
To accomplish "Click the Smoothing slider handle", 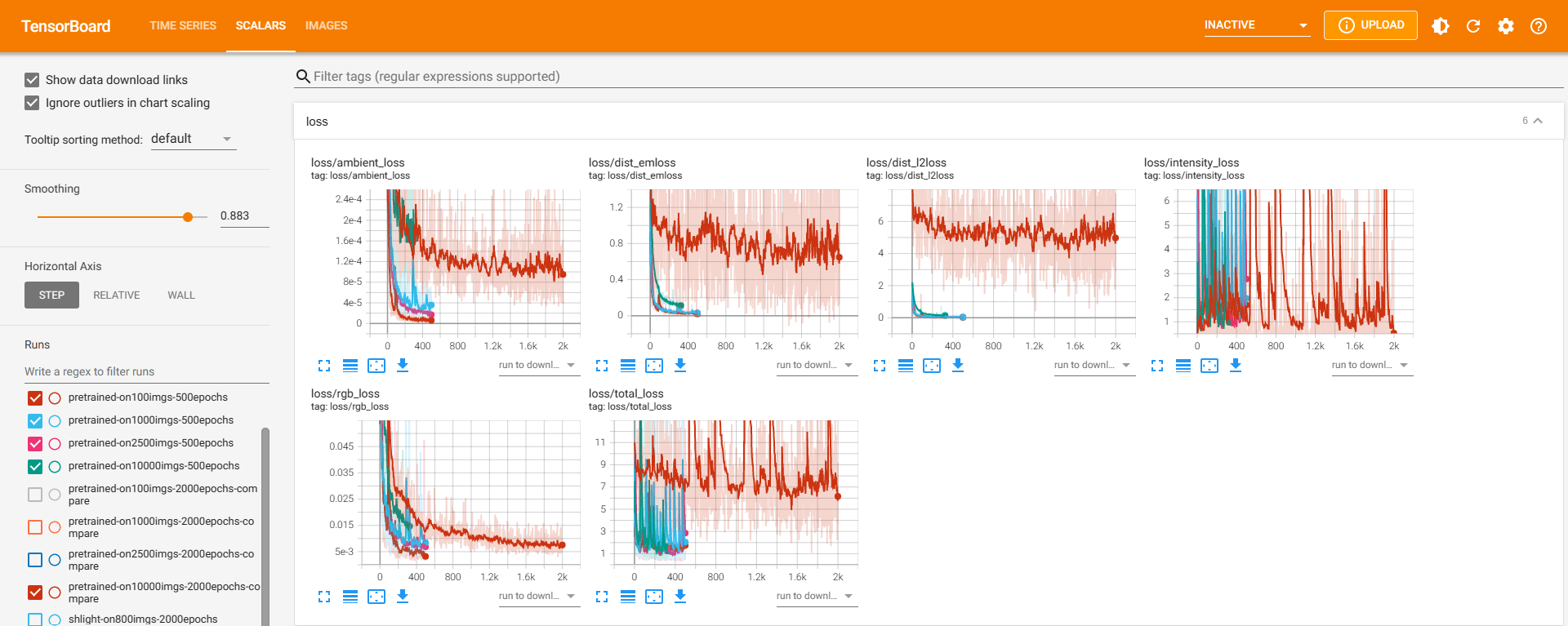I will pyautogui.click(x=188, y=217).
